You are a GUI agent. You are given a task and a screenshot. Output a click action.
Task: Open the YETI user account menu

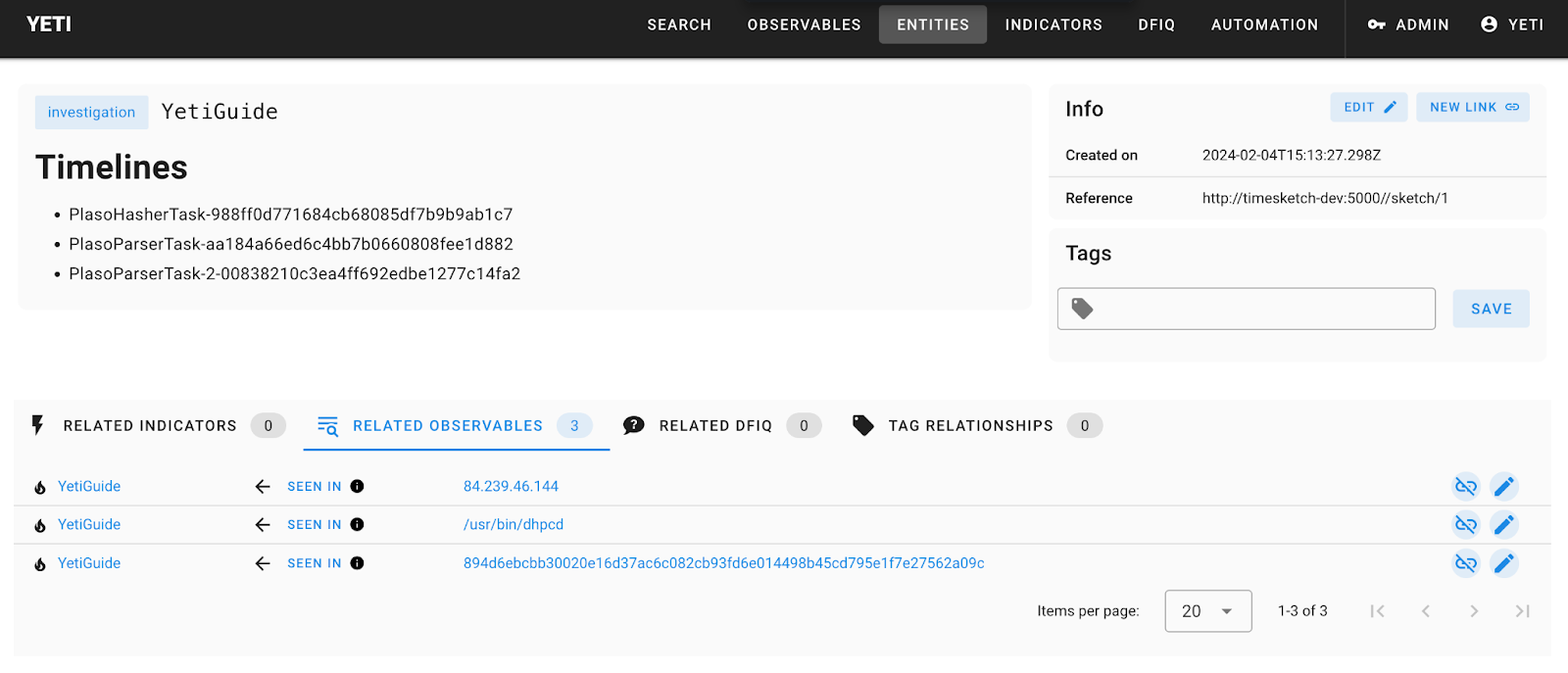(x=1512, y=24)
